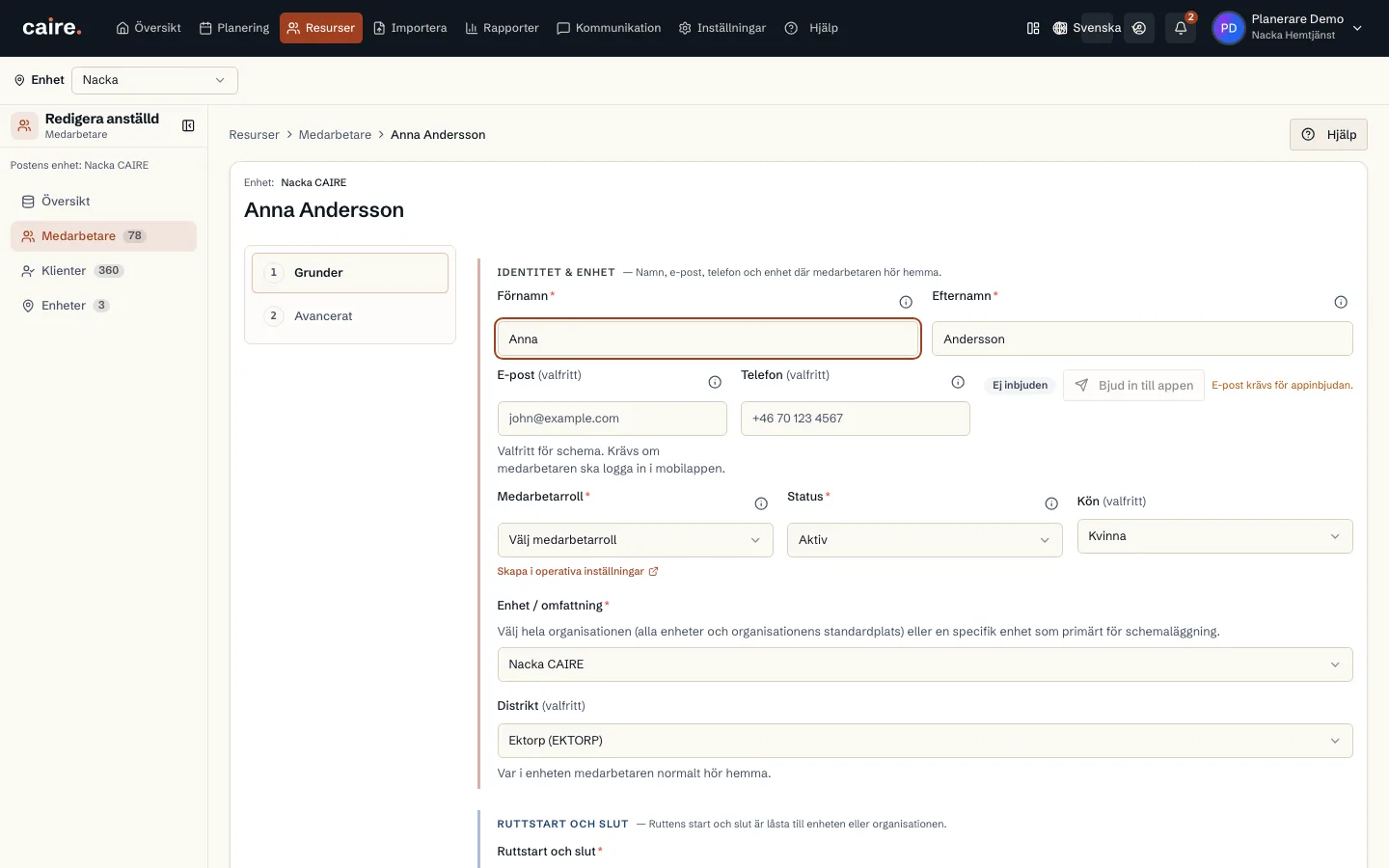Go to Resurser in the breadcrumb

(x=254, y=135)
